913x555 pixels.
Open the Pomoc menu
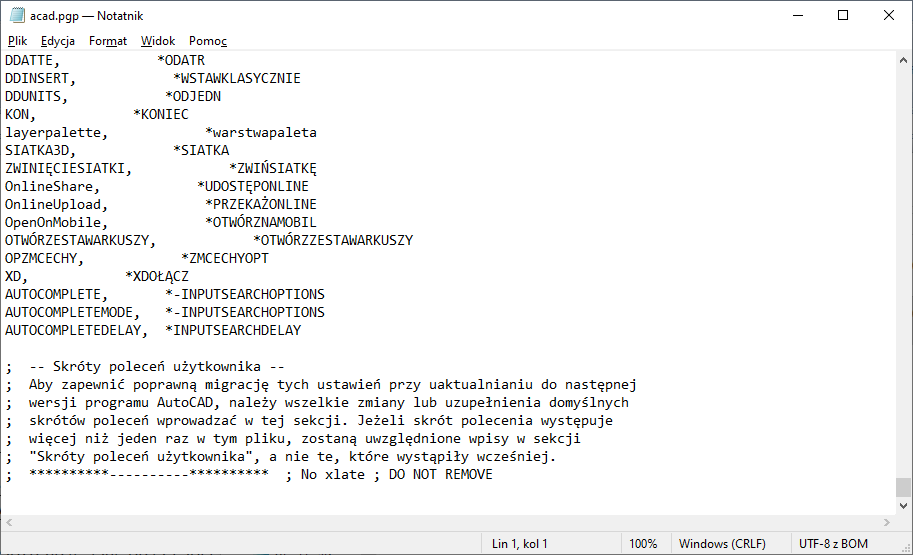coord(208,41)
